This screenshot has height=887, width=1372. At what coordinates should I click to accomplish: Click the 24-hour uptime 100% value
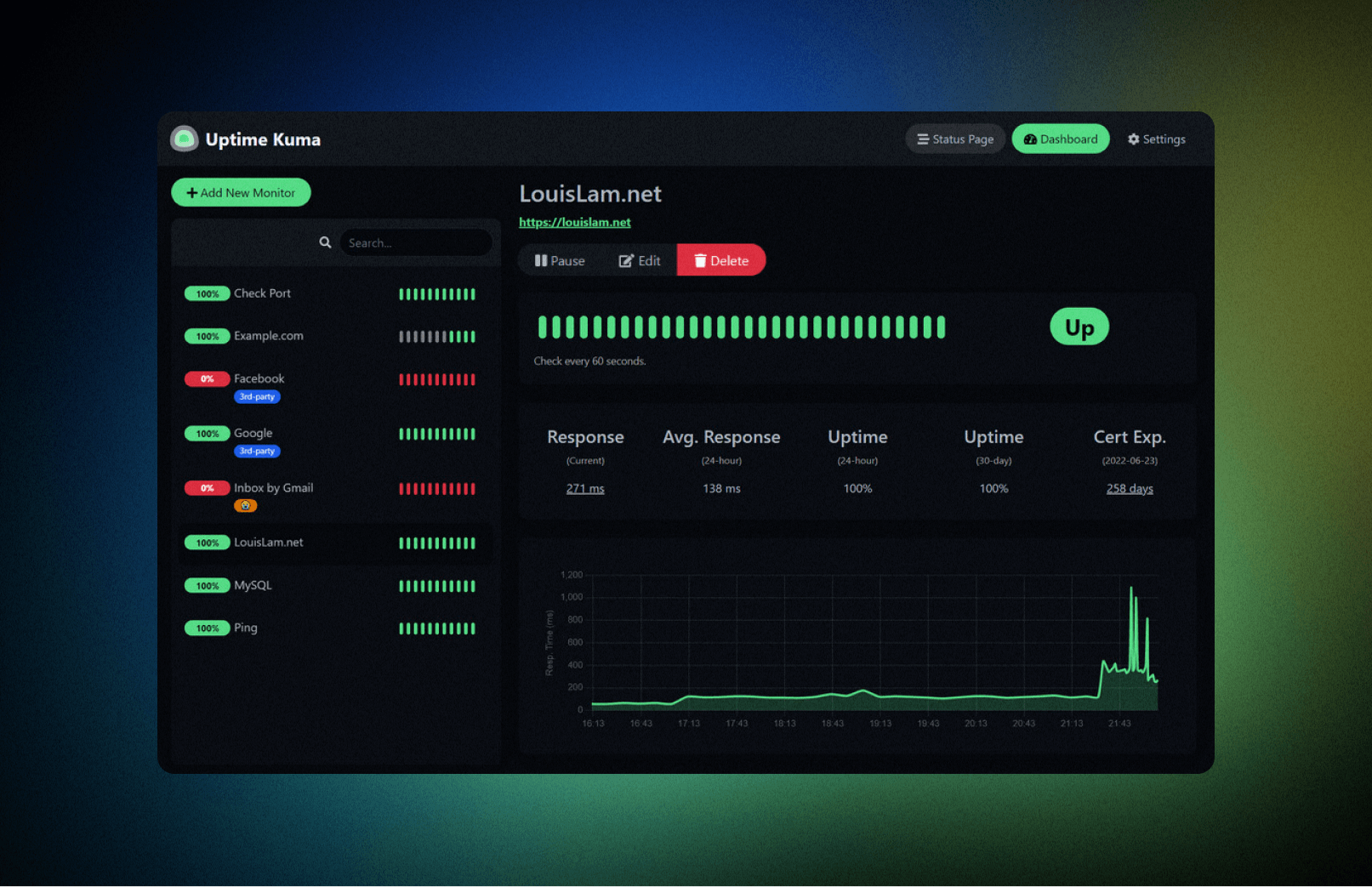857,488
